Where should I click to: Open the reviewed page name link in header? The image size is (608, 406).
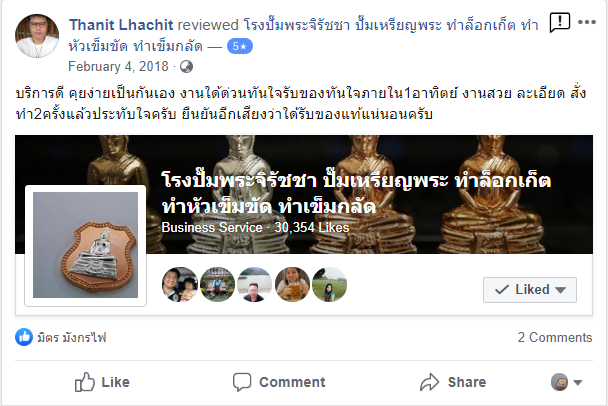304,35
